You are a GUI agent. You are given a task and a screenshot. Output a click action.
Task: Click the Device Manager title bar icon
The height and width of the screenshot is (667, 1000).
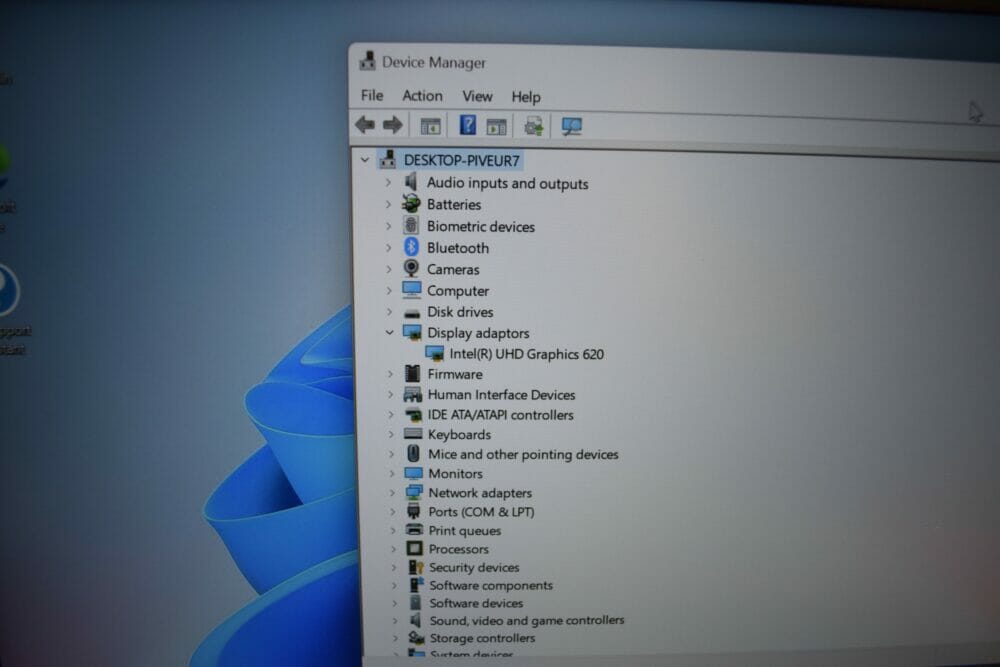(x=367, y=61)
